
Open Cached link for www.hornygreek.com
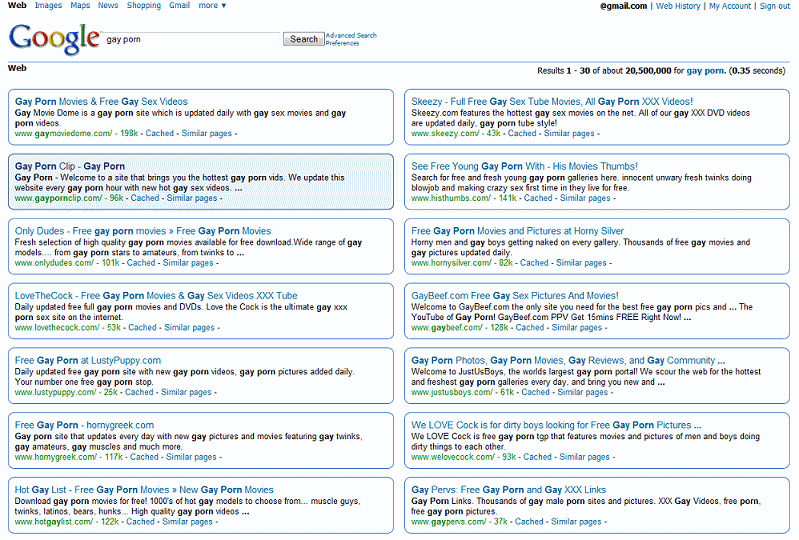coord(144,457)
